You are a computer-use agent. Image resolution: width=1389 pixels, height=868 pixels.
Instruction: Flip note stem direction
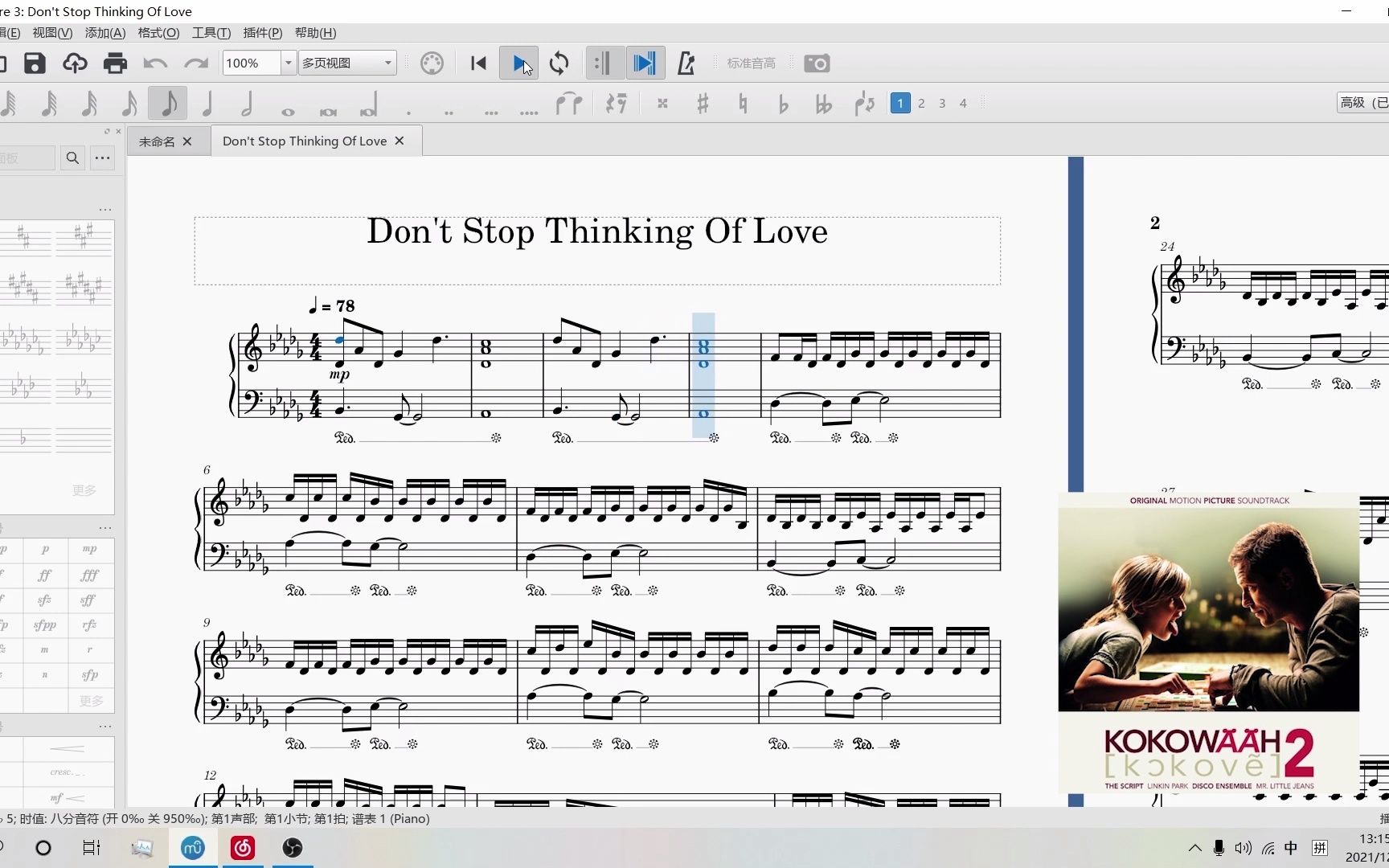[x=864, y=104]
